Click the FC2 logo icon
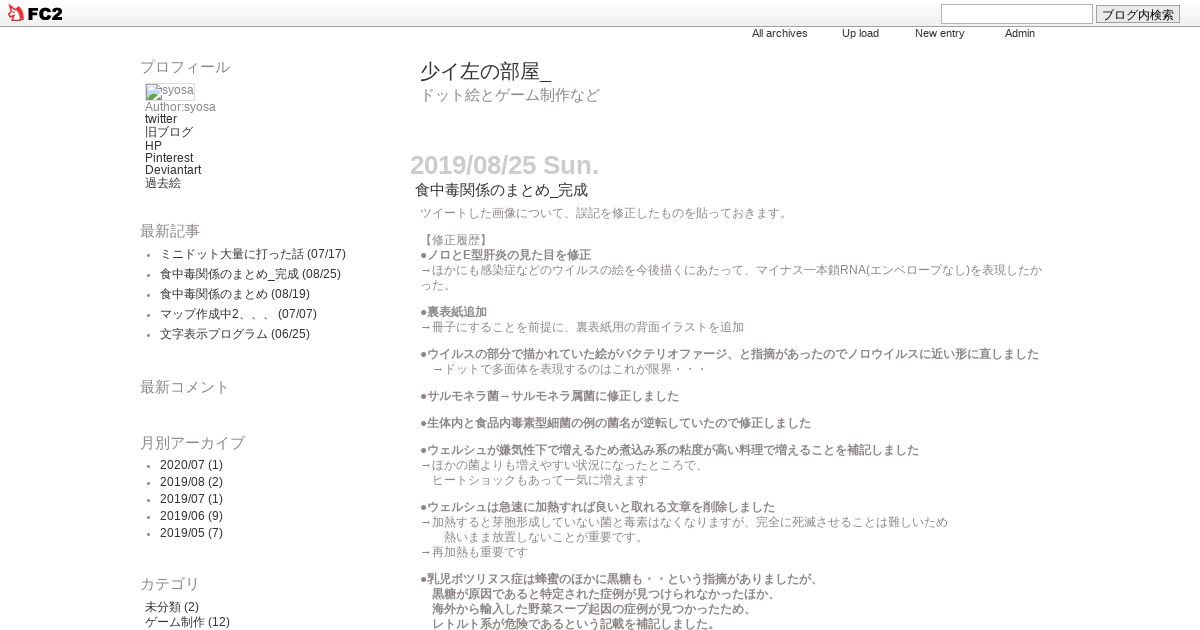 (x=35, y=13)
